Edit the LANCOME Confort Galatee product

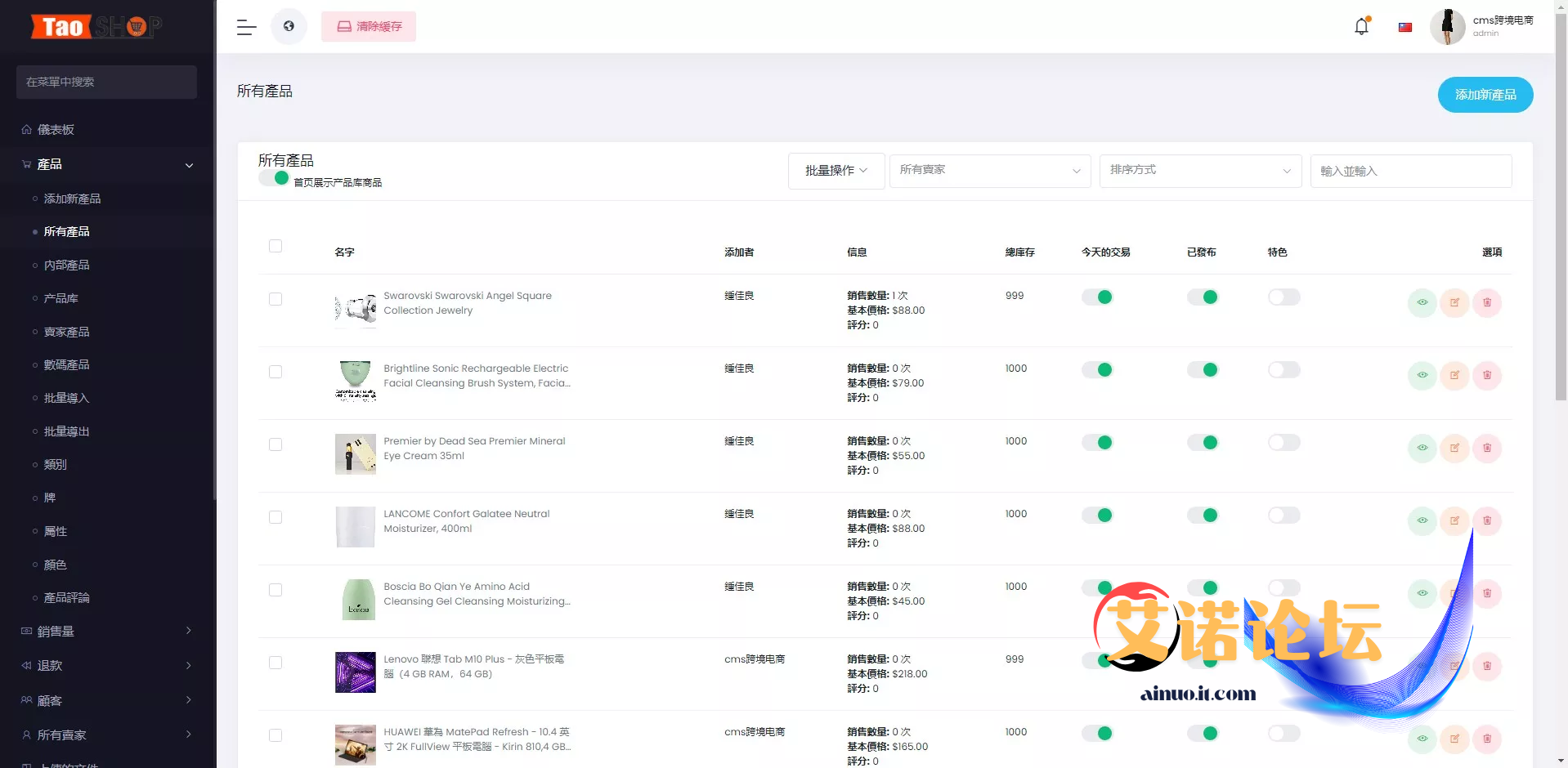(x=1454, y=520)
